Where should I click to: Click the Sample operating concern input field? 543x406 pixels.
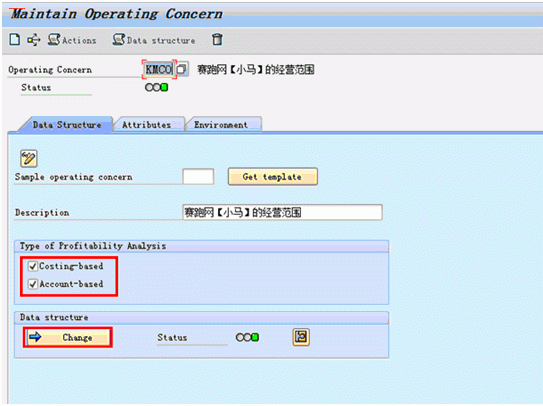point(198,177)
